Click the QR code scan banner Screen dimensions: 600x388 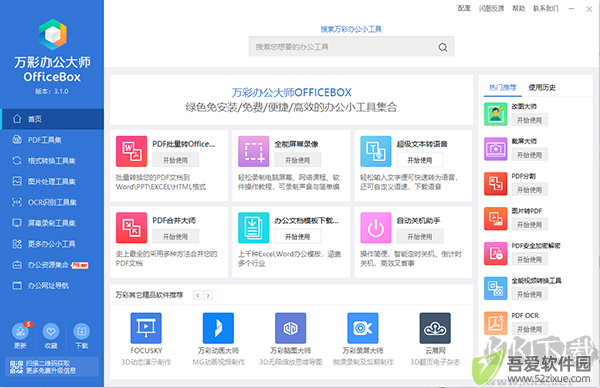click(52, 367)
